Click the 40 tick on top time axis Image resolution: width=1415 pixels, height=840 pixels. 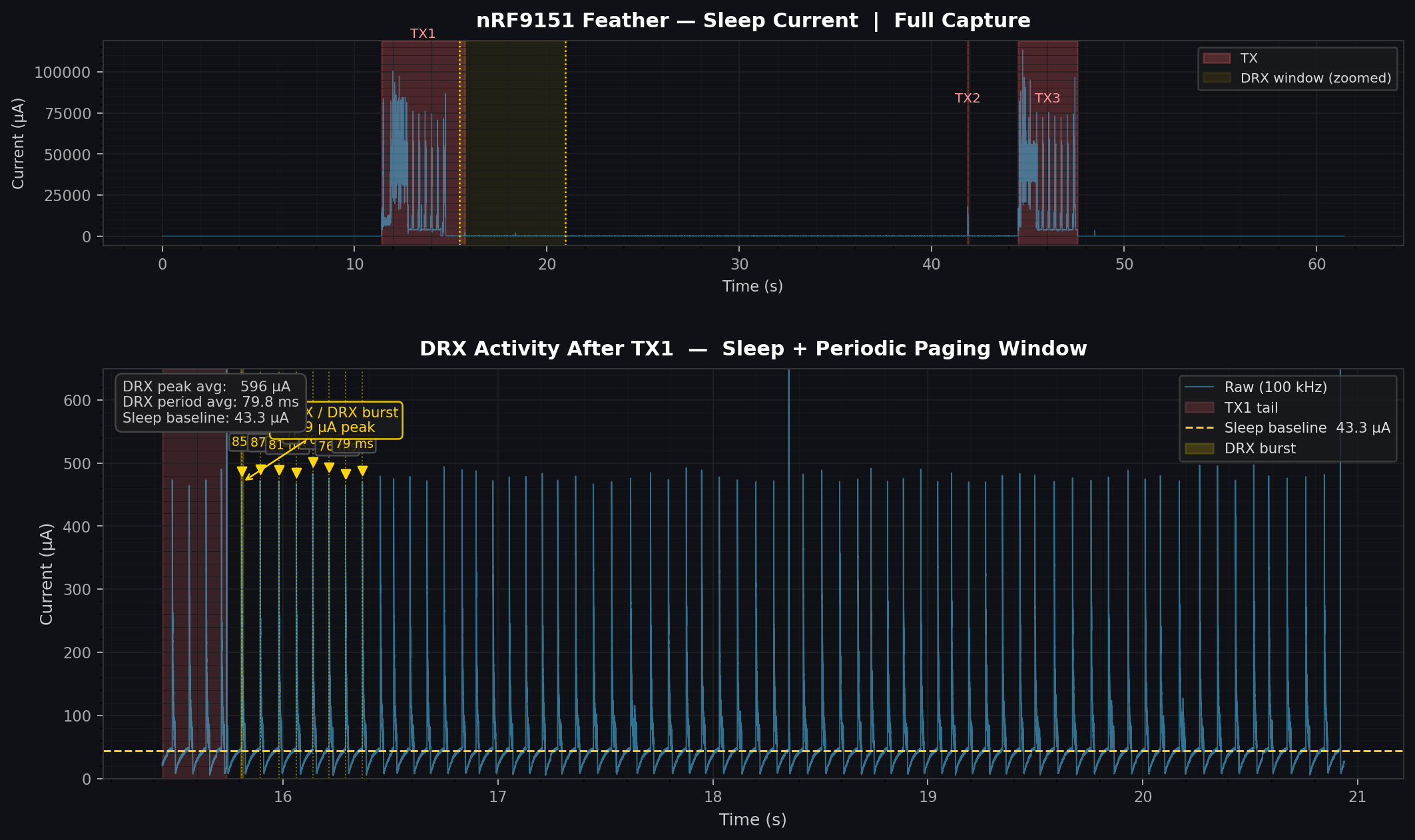tap(931, 264)
